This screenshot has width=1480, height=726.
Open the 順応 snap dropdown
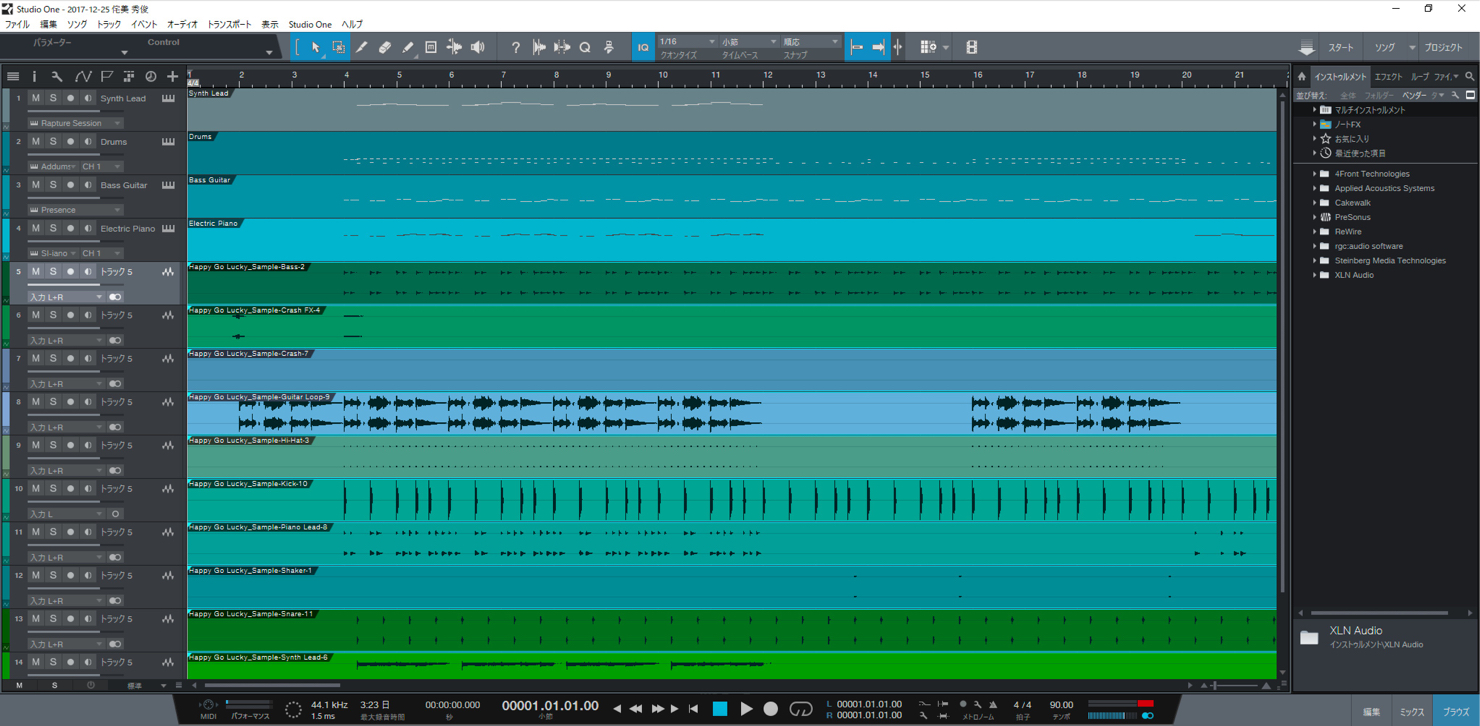pos(811,42)
